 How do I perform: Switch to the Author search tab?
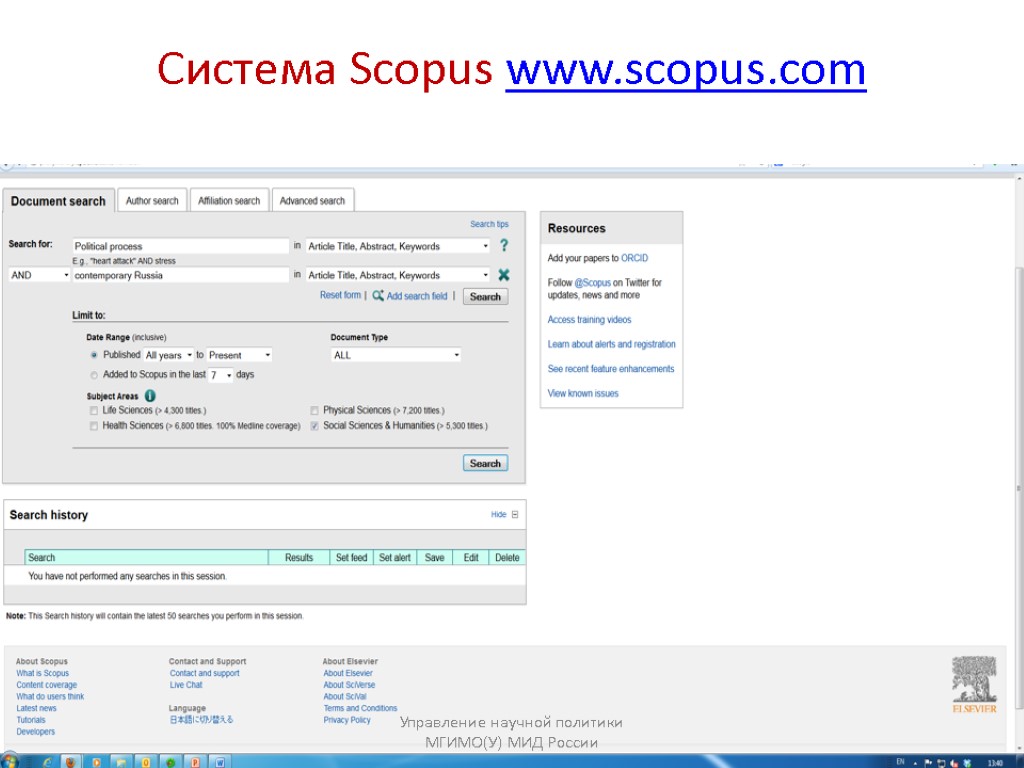click(x=152, y=200)
